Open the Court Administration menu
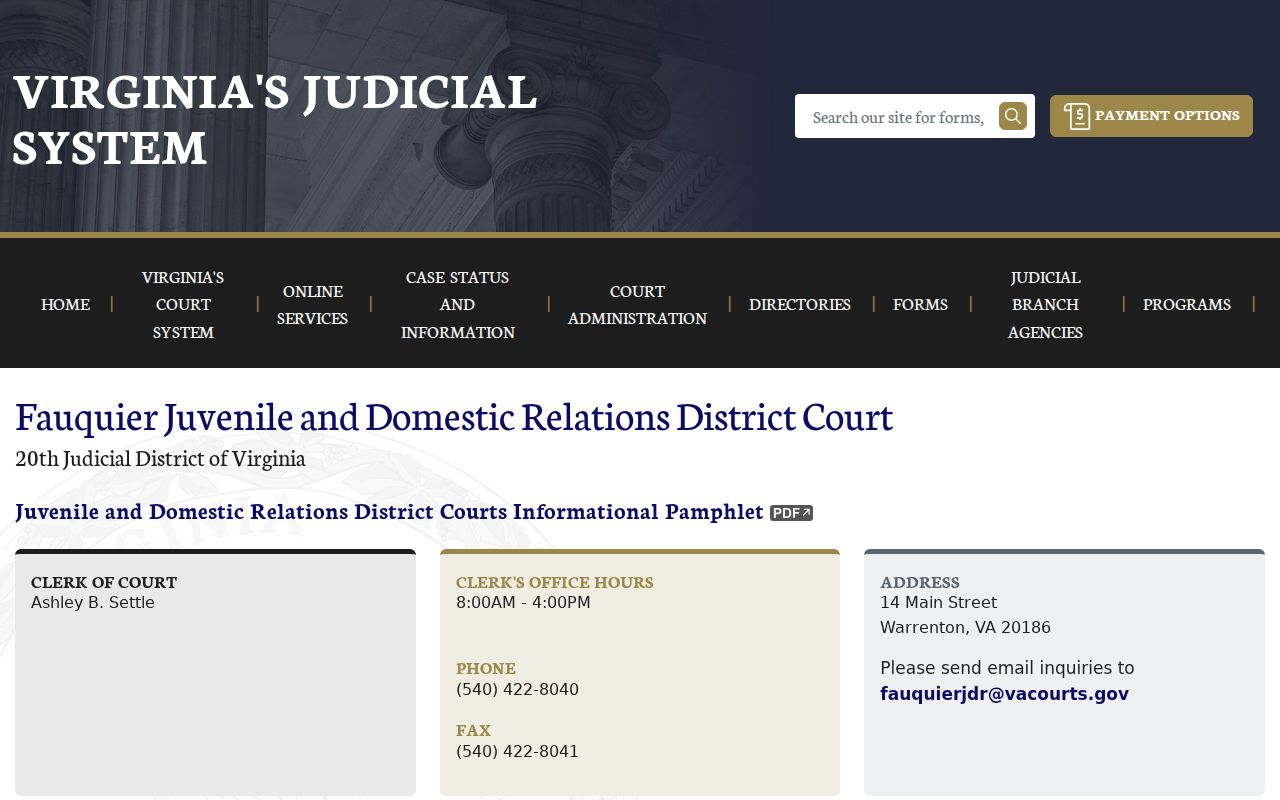Screen dimensions: 1280x800 (x=637, y=304)
